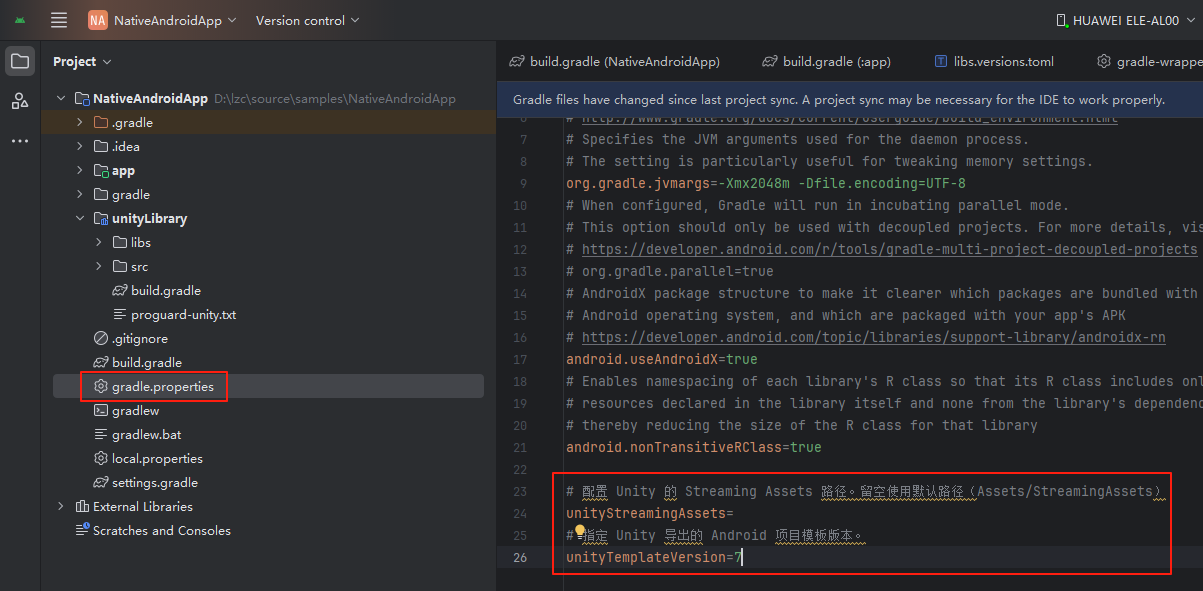Open the Android Studio logo menu
This screenshot has width=1203, height=591.
(x=20, y=20)
